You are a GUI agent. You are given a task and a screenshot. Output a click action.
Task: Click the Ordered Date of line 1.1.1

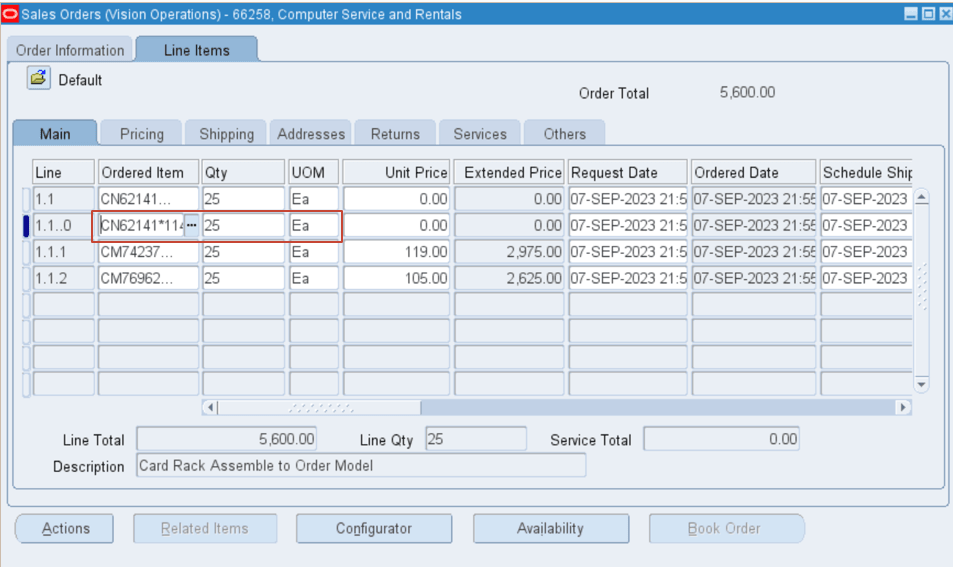pos(754,252)
